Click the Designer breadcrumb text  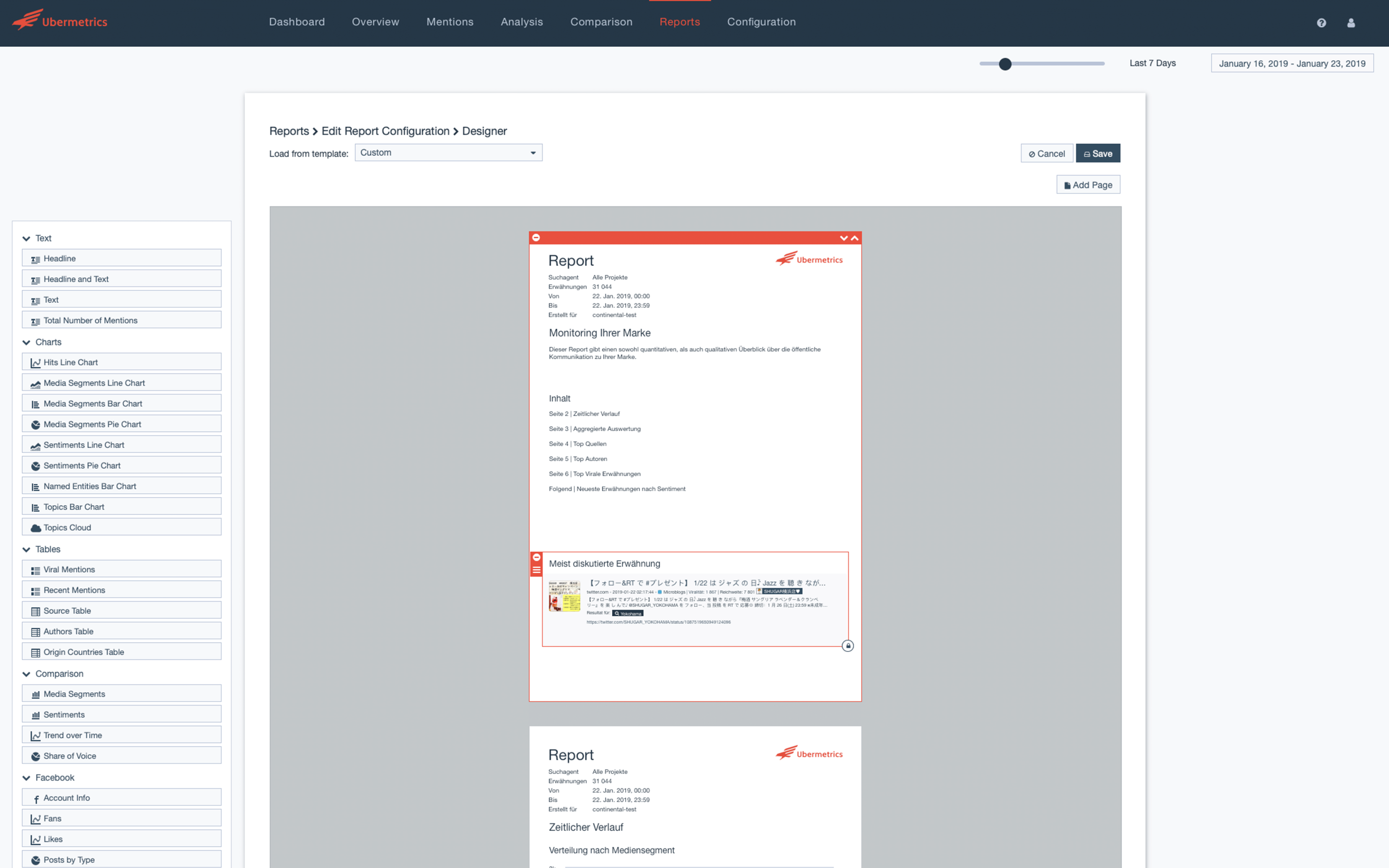coord(484,132)
